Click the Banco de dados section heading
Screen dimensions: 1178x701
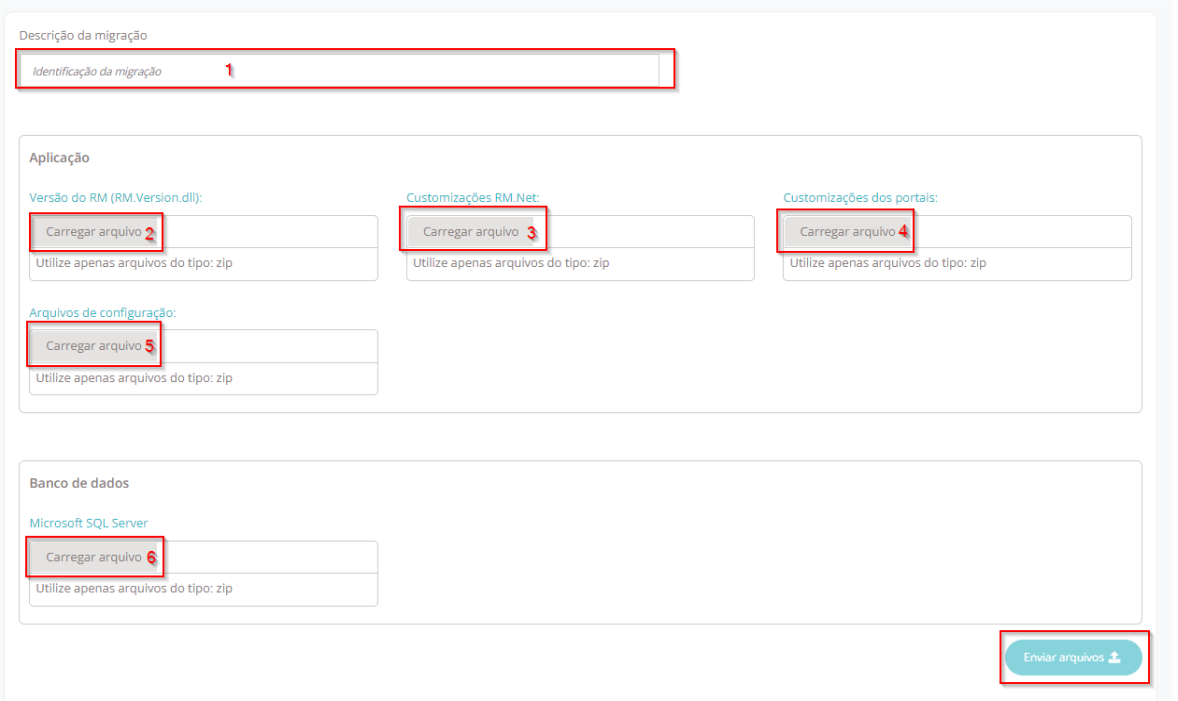coord(79,483)
